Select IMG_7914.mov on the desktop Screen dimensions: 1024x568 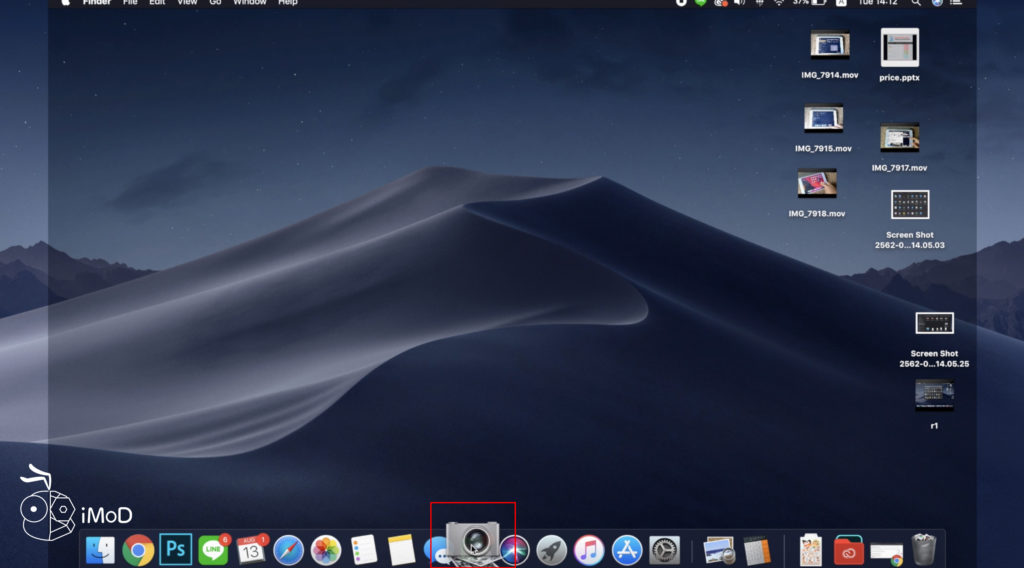pos(829,55)
